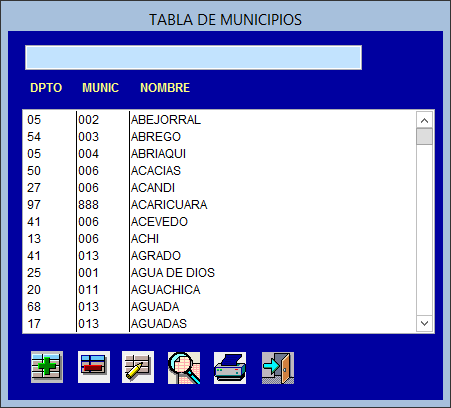Click department code 54 cell
The height and width of the screenshot is (408, 451).
pyautogui.click(x=34, y=137)
